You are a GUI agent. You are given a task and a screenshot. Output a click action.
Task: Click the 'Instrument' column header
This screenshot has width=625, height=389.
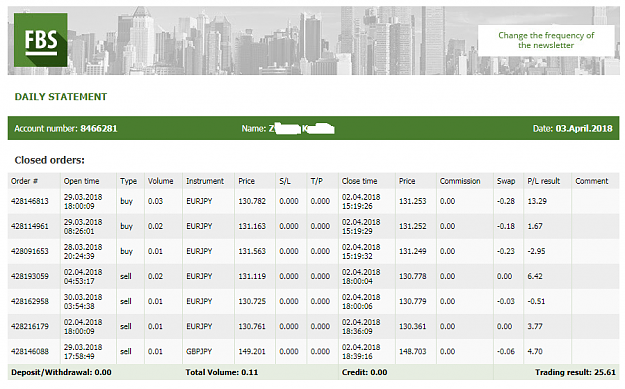point(205,181)
